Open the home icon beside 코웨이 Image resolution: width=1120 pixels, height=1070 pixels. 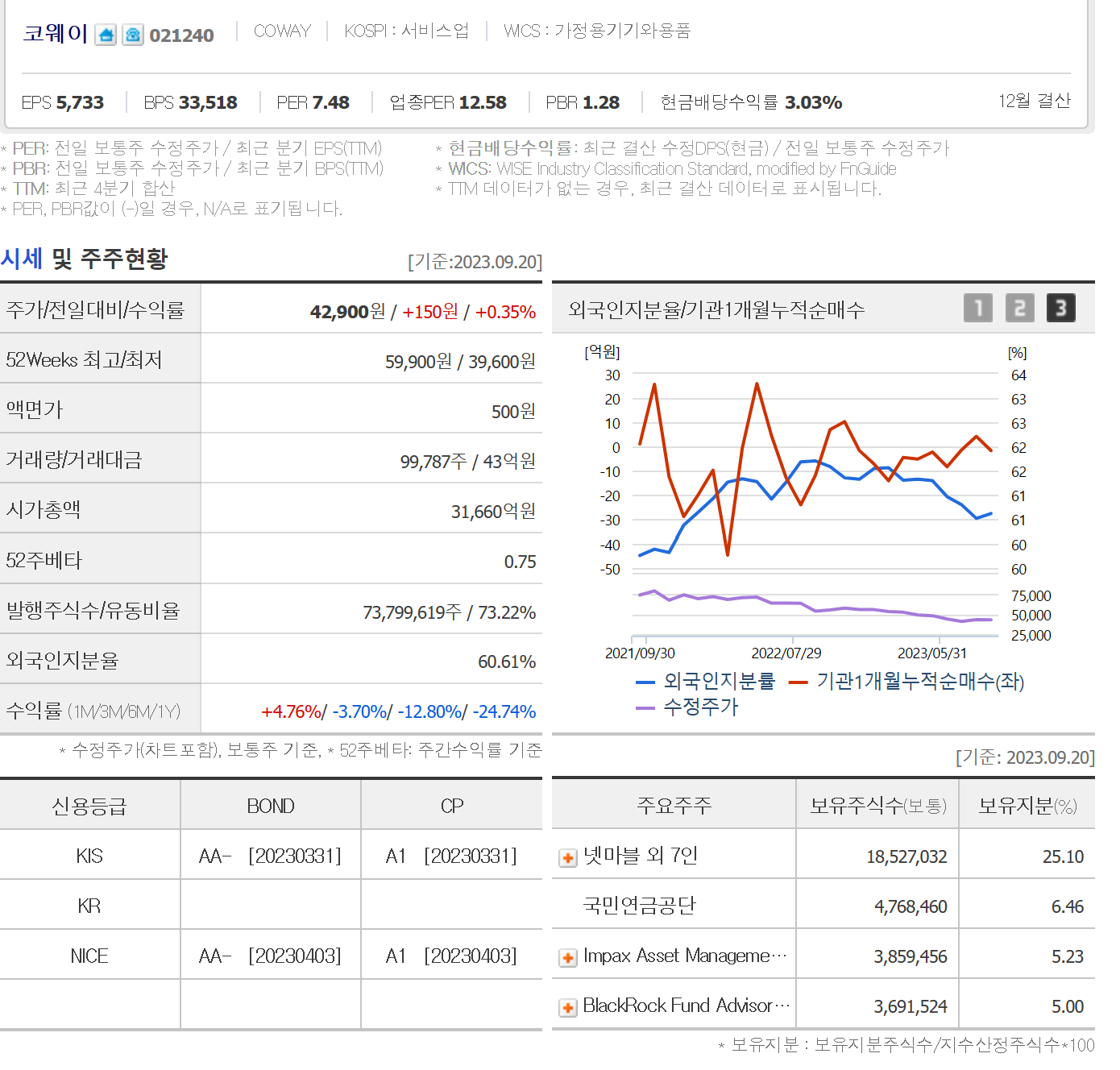[106, 35]
